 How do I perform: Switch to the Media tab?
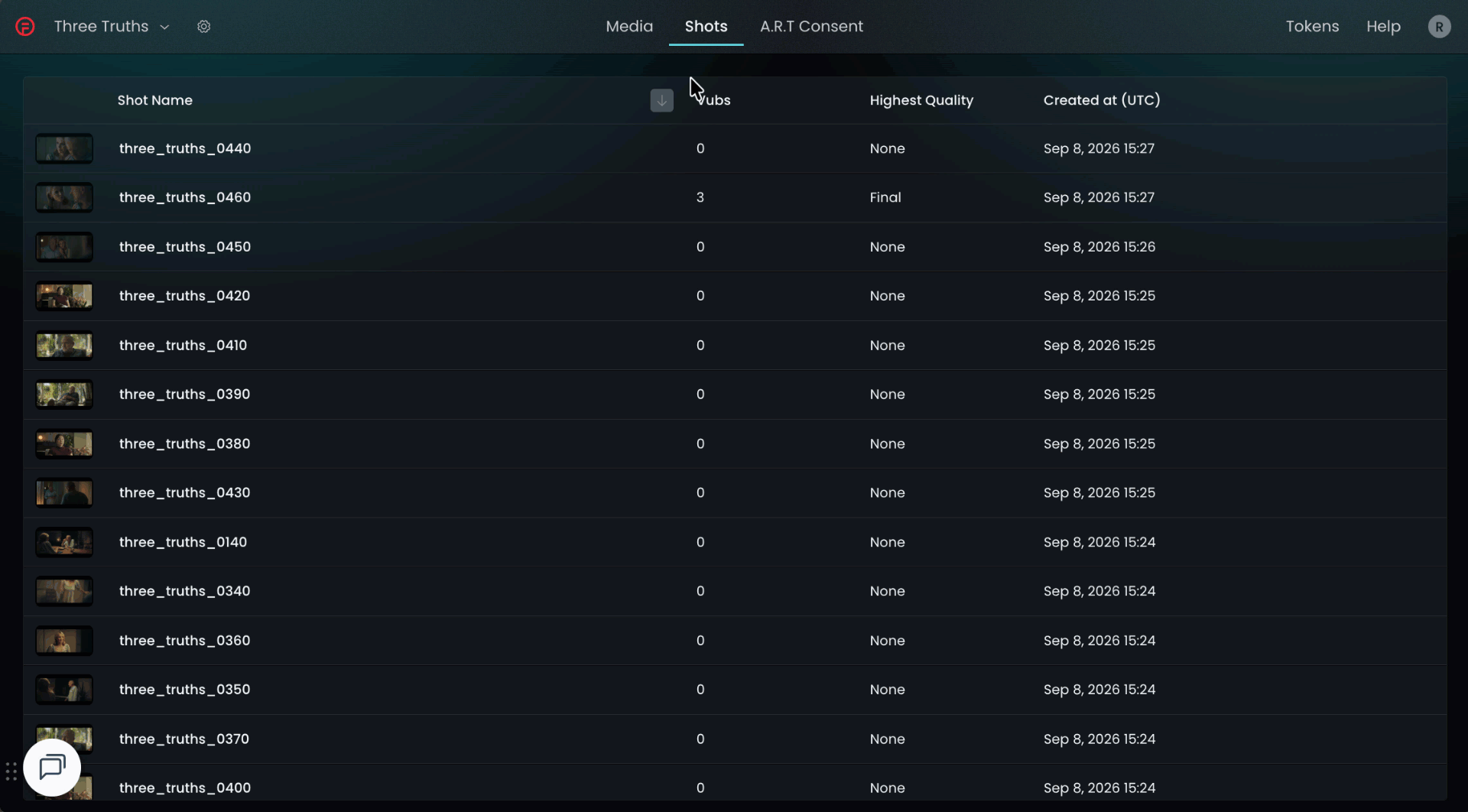[629, 27]
